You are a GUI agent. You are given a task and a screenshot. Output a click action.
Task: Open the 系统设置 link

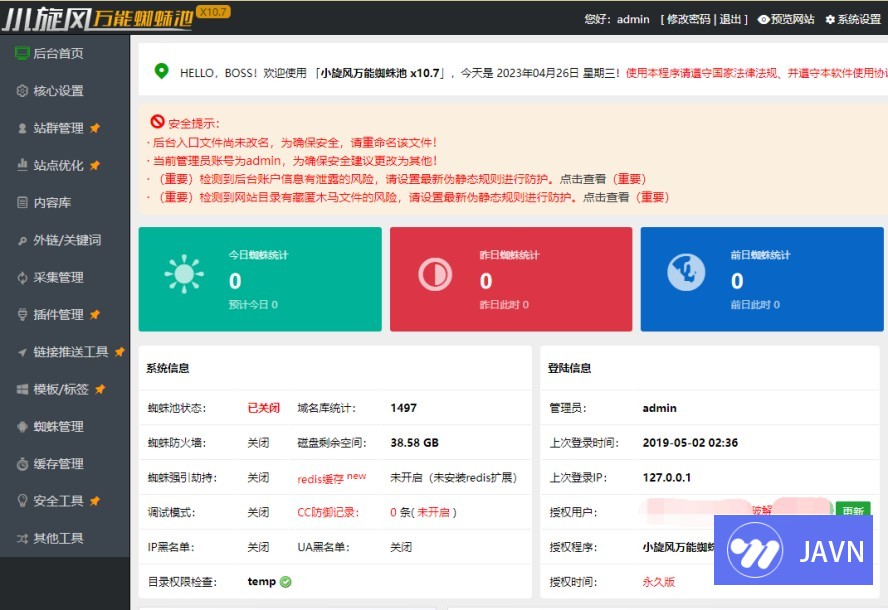pyautogui.click(x=853, y=19)
